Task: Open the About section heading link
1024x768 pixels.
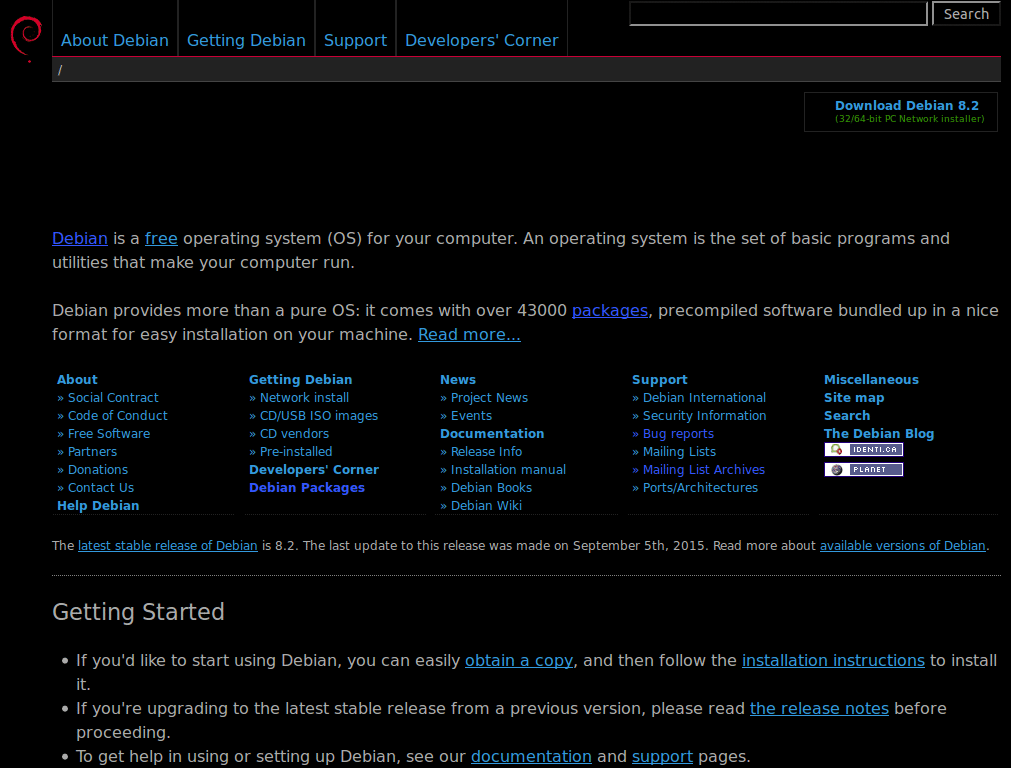Action: tap(77, 379)
